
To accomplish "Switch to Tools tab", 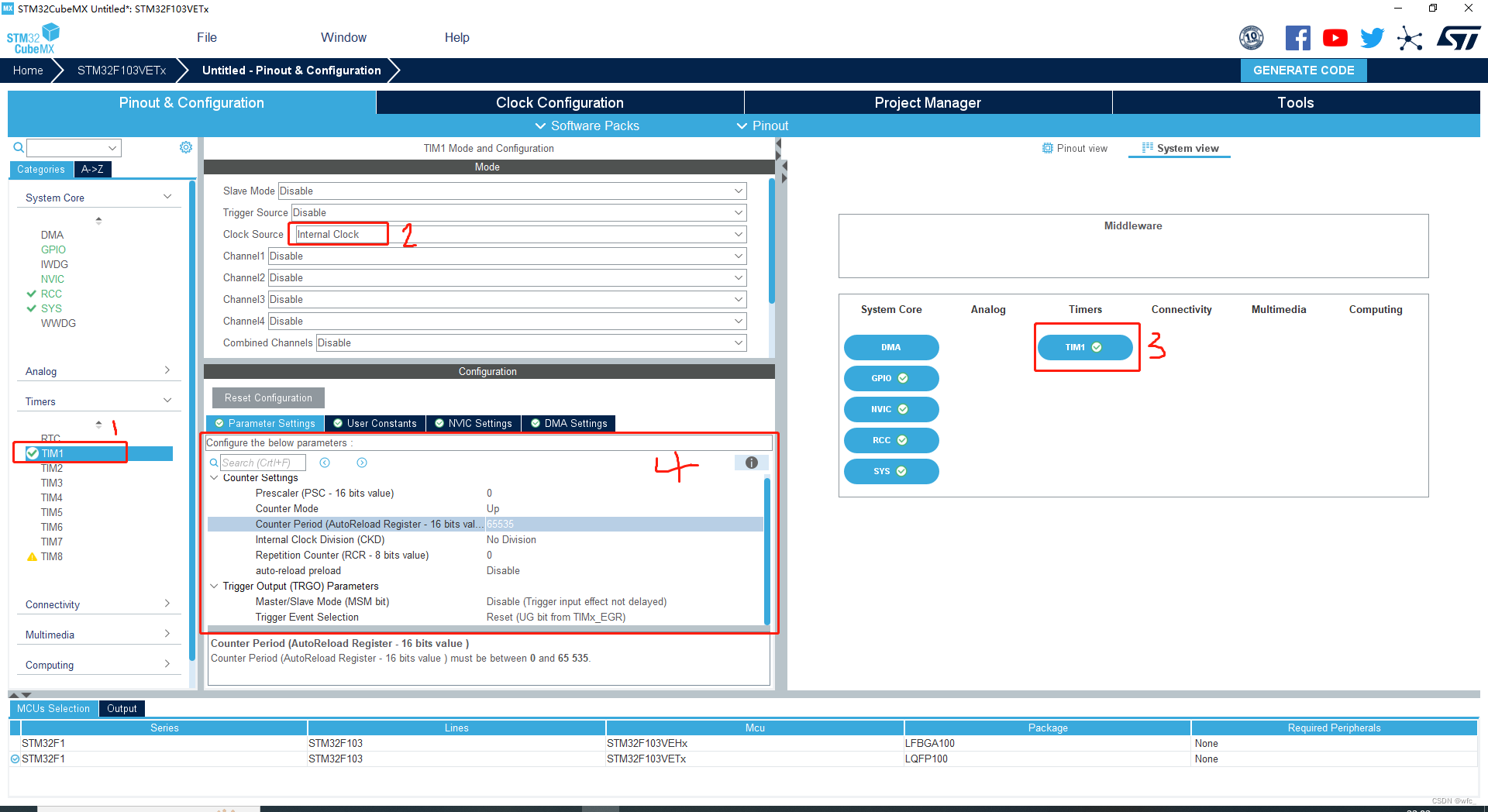I will (1296, 102).
